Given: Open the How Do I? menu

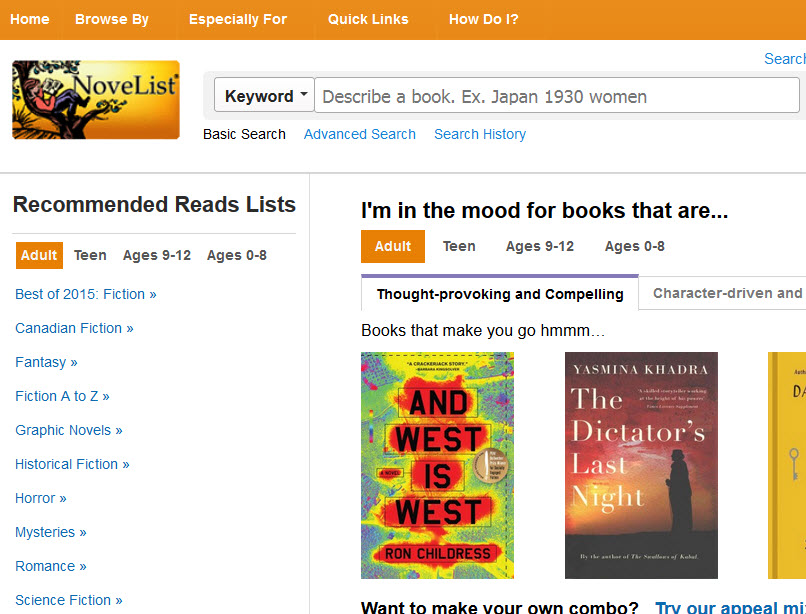Looking at the screenshot, I should coord(484,20).
